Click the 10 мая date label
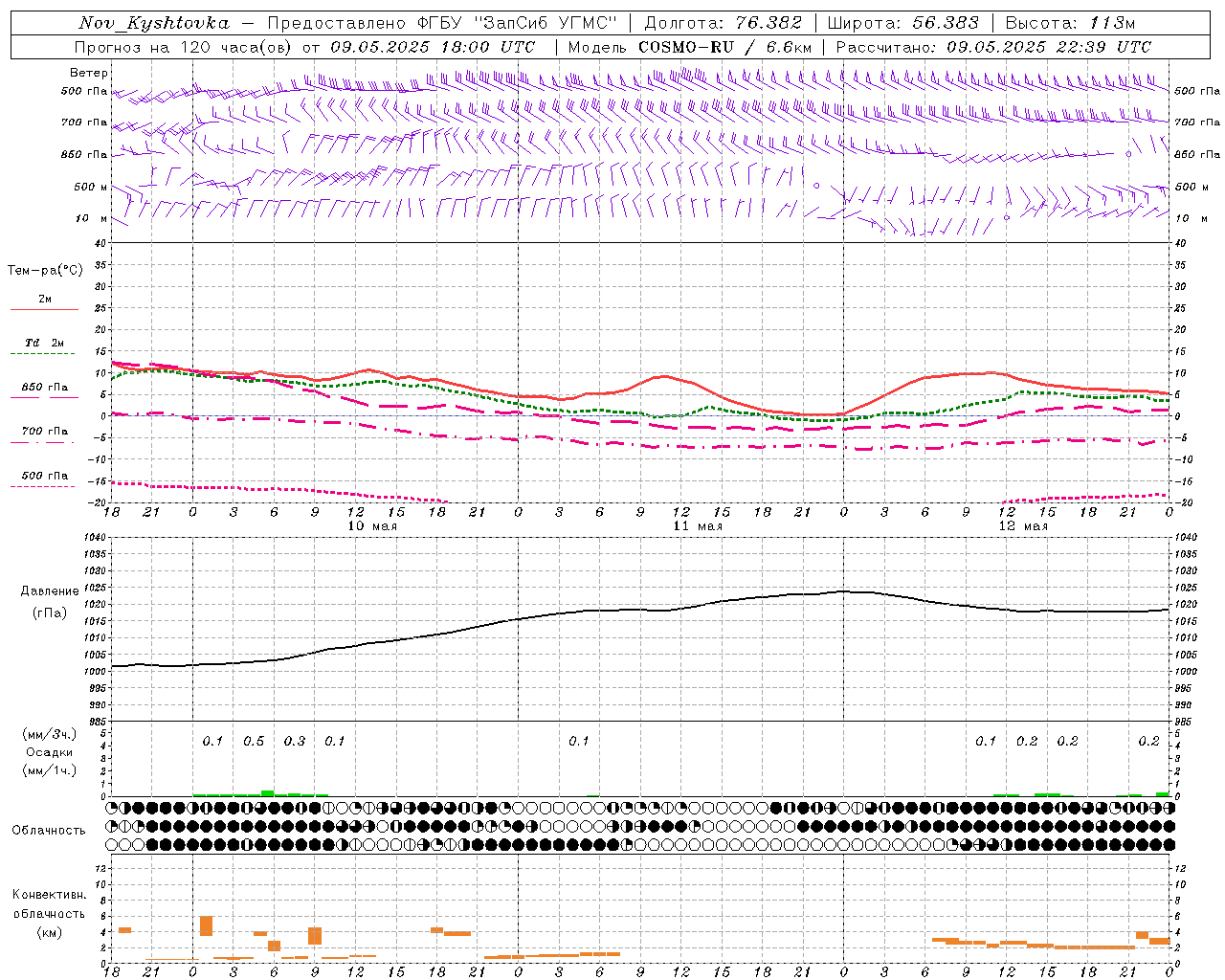 tap(371, 526)
